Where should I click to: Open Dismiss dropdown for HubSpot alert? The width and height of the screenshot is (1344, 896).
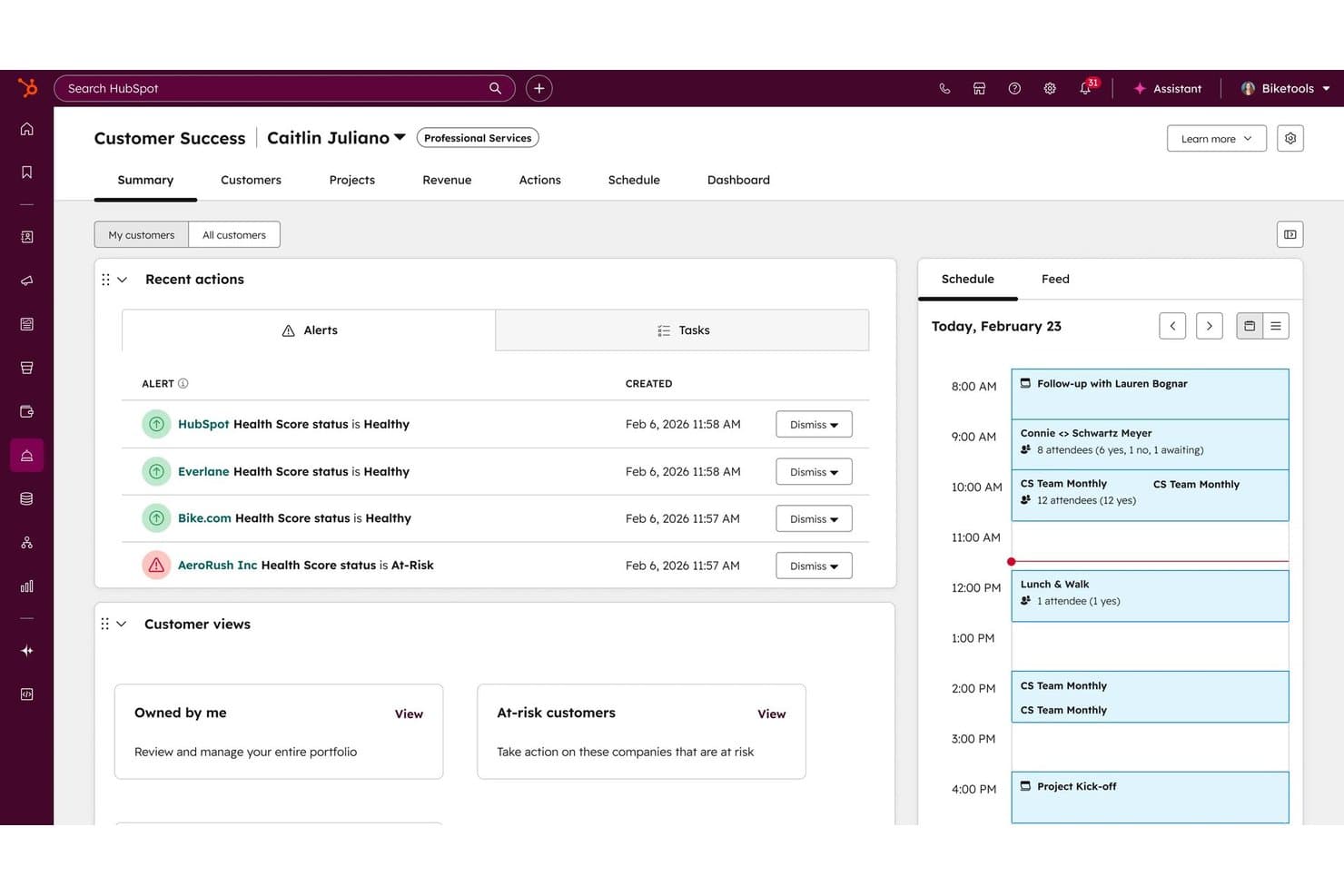click(x=814, y=424)
